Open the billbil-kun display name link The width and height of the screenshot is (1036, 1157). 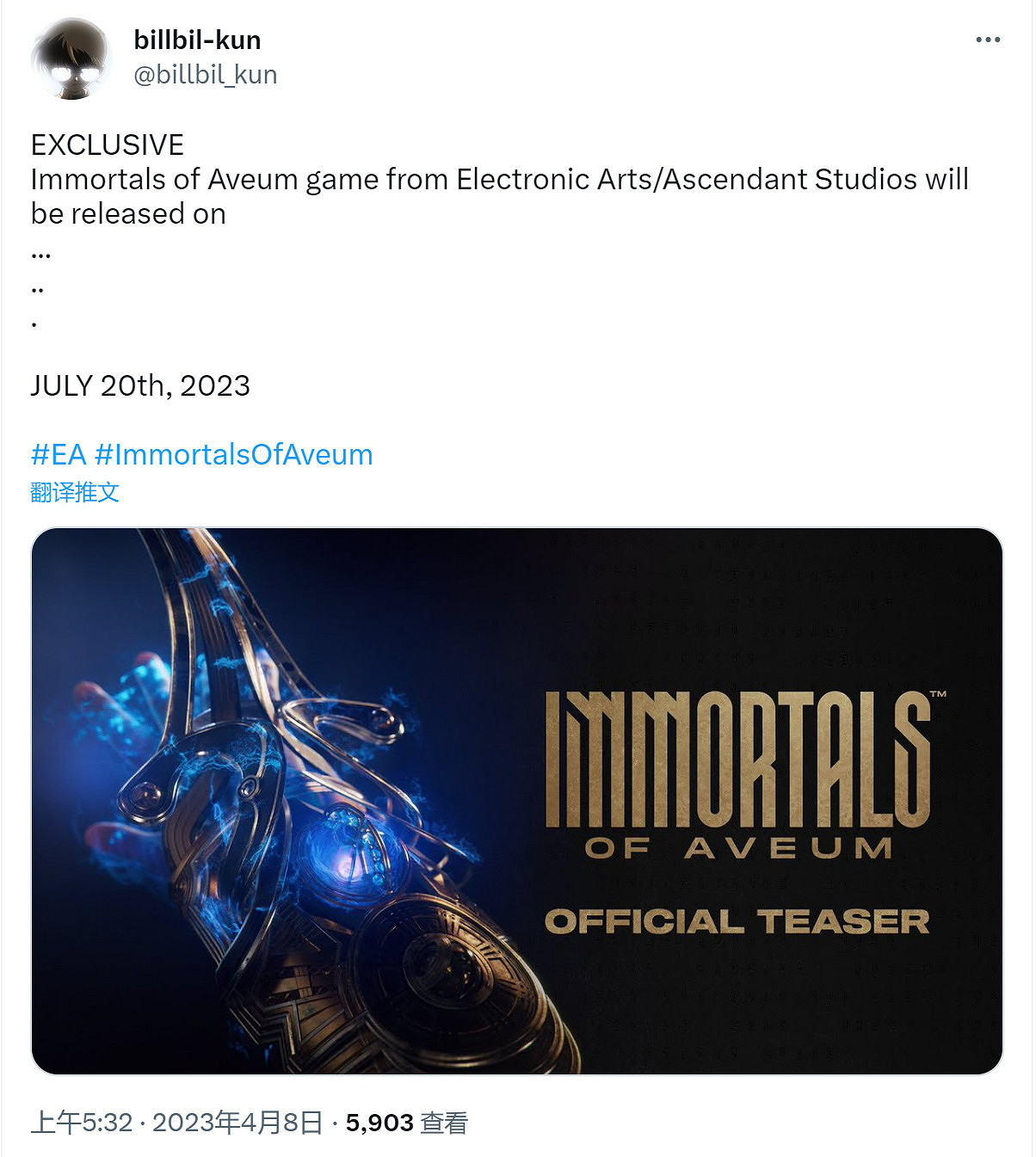pyautogui.click(x=197, y=40)
